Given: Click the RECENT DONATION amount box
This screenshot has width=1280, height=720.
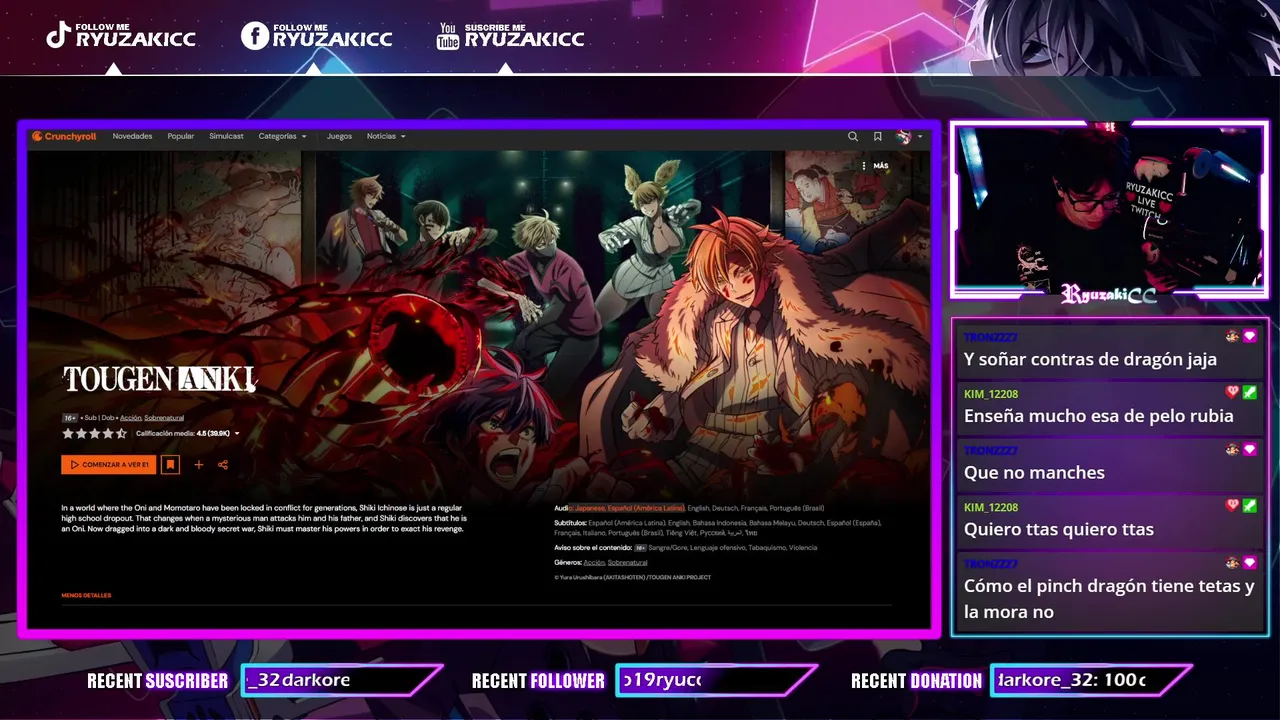Looking at the screenshot, I should pyautogui.click(x=1091, y=681).
